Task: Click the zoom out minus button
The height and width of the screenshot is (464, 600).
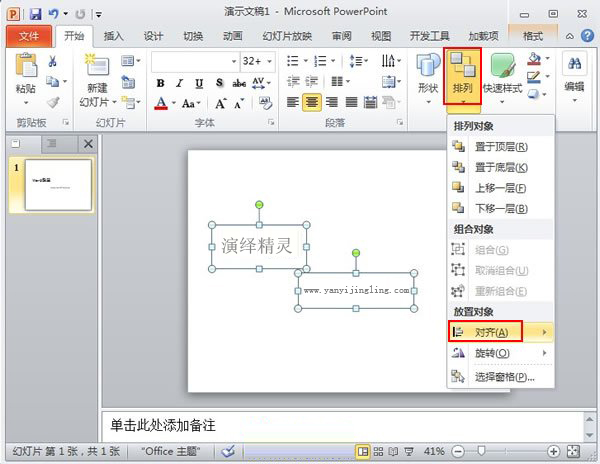Action: [x=457, y=452]
